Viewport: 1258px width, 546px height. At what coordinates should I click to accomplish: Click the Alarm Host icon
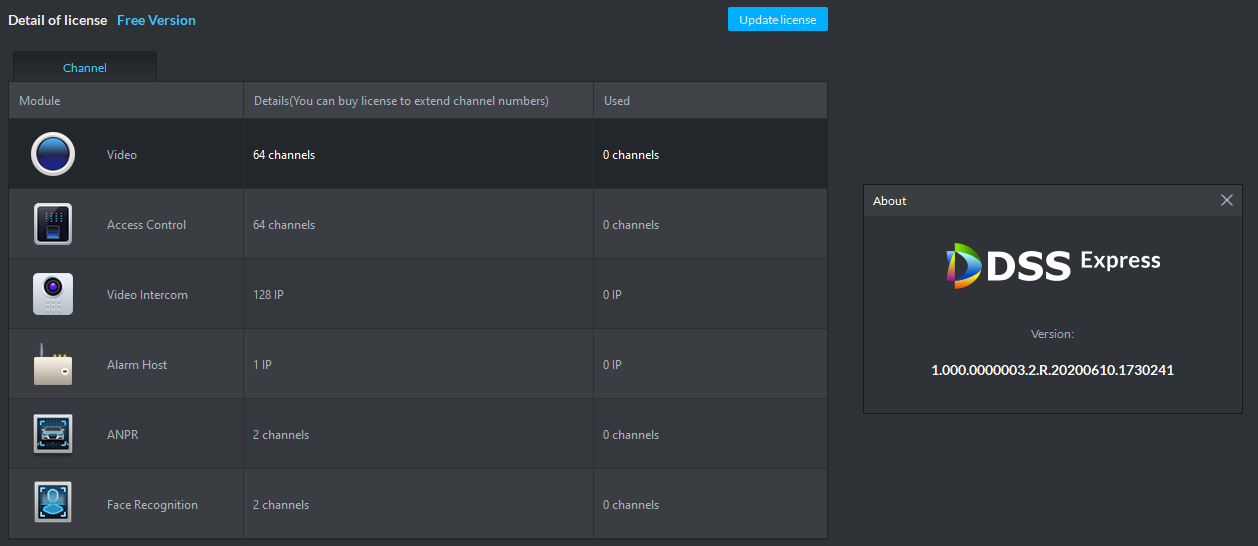click(53, 365)
